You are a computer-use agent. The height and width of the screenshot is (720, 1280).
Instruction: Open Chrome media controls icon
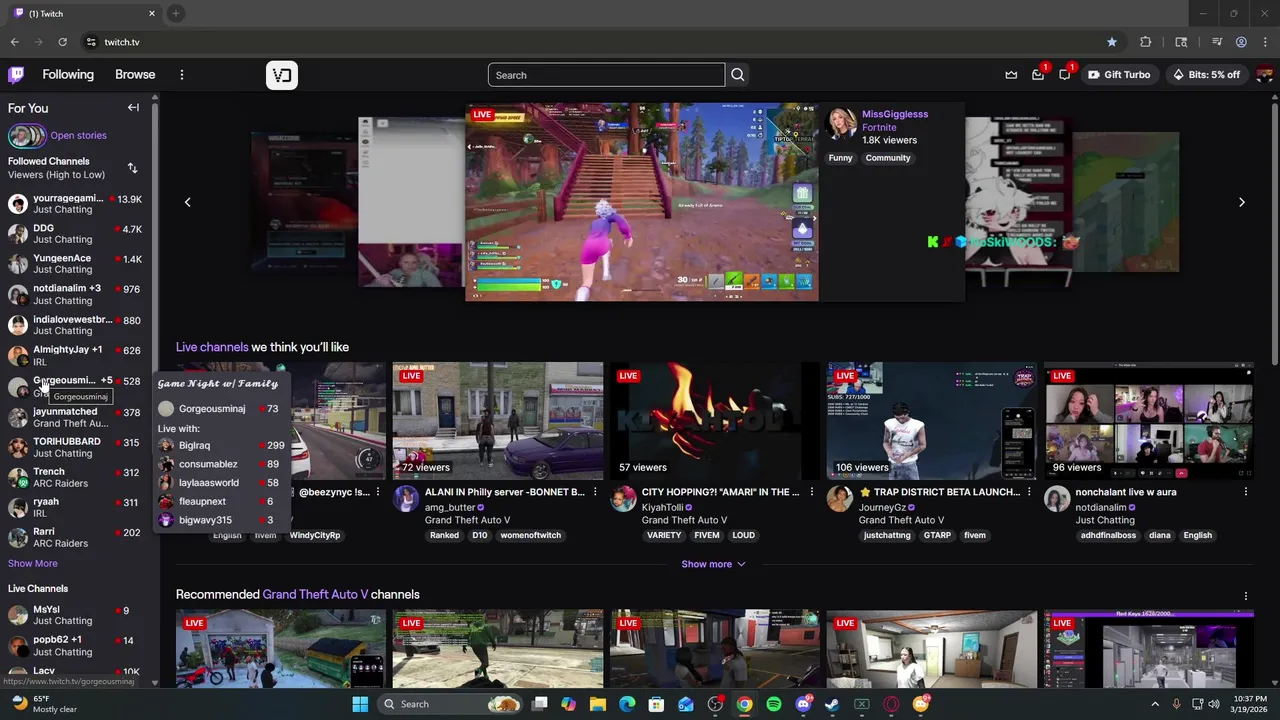click(1217, 42)
